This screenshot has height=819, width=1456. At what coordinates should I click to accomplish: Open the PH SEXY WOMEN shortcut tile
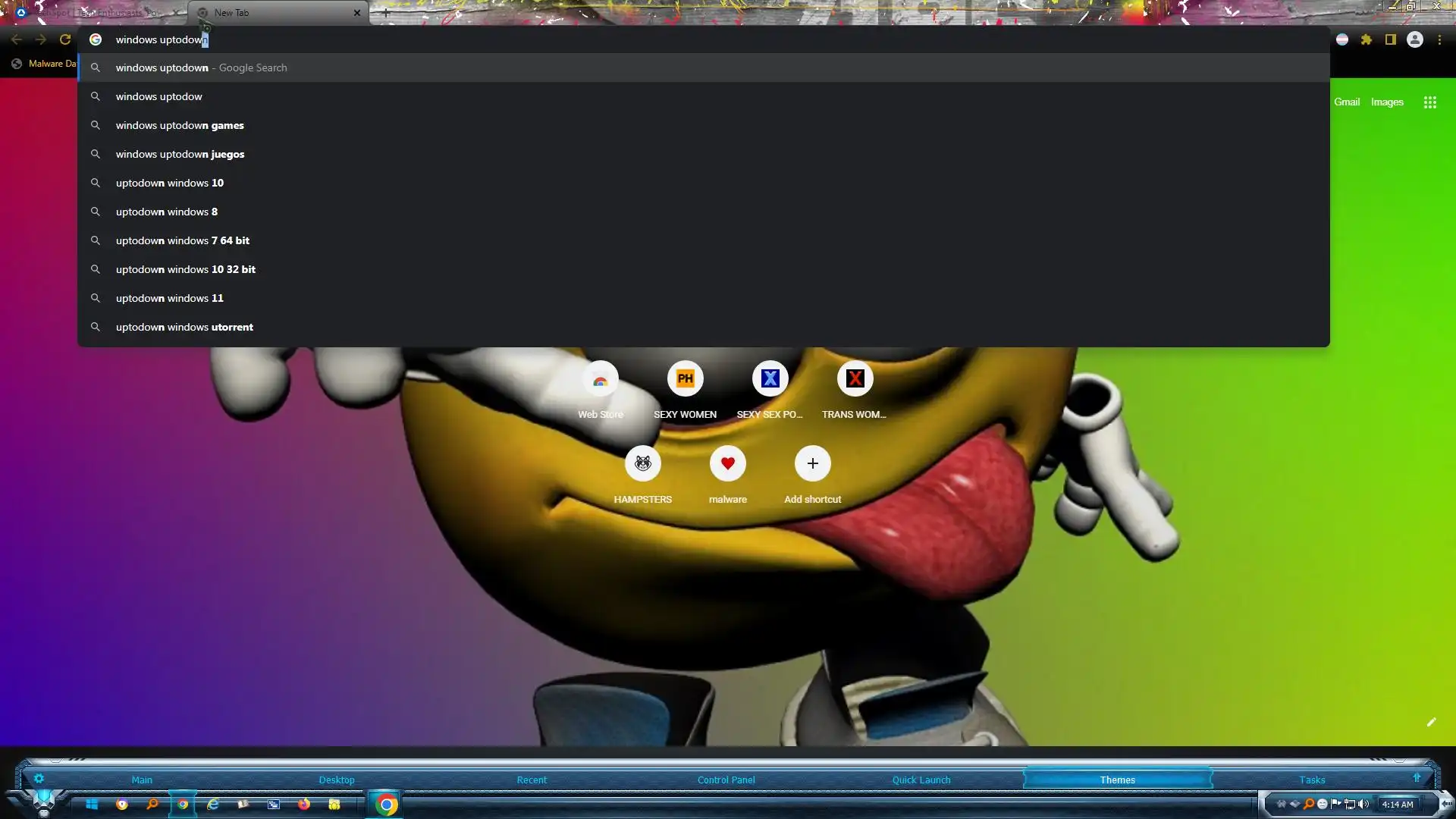pyautogui.click(x=685, y=379)
